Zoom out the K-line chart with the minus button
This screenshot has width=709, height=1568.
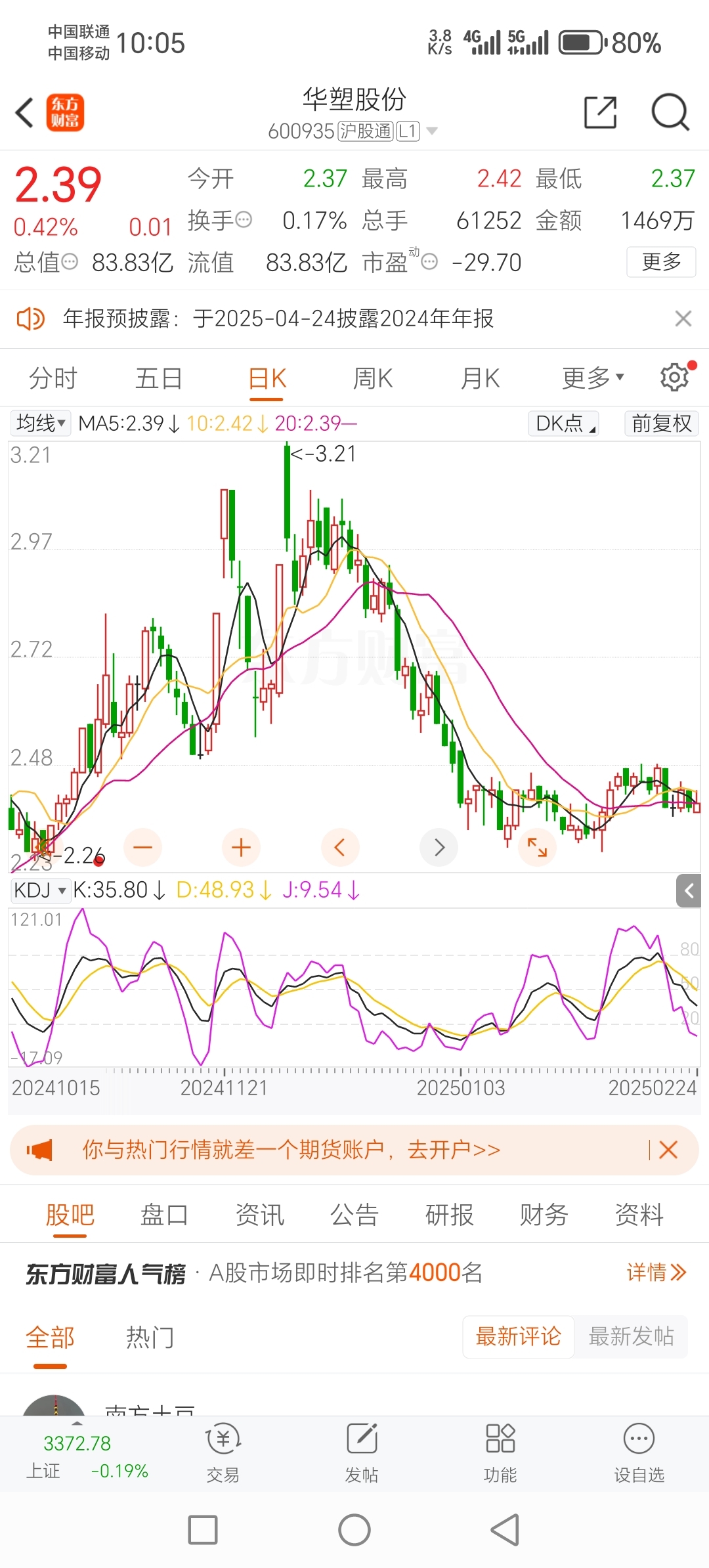click(142, 847)
